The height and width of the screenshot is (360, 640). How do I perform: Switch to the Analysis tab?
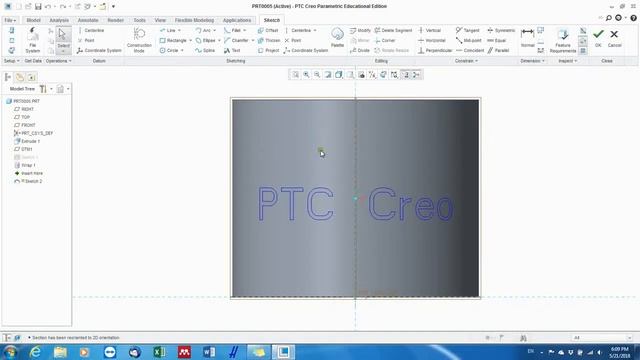point(59,20)
